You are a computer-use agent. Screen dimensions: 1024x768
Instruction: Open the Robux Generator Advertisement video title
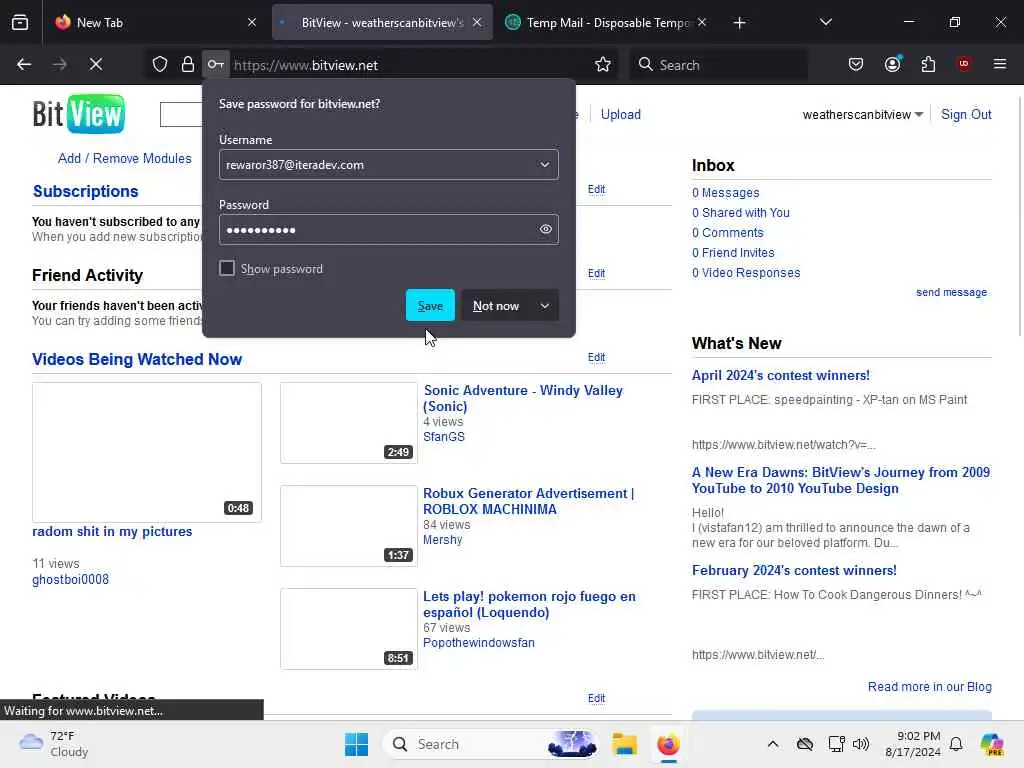click(x=528, y=502)
